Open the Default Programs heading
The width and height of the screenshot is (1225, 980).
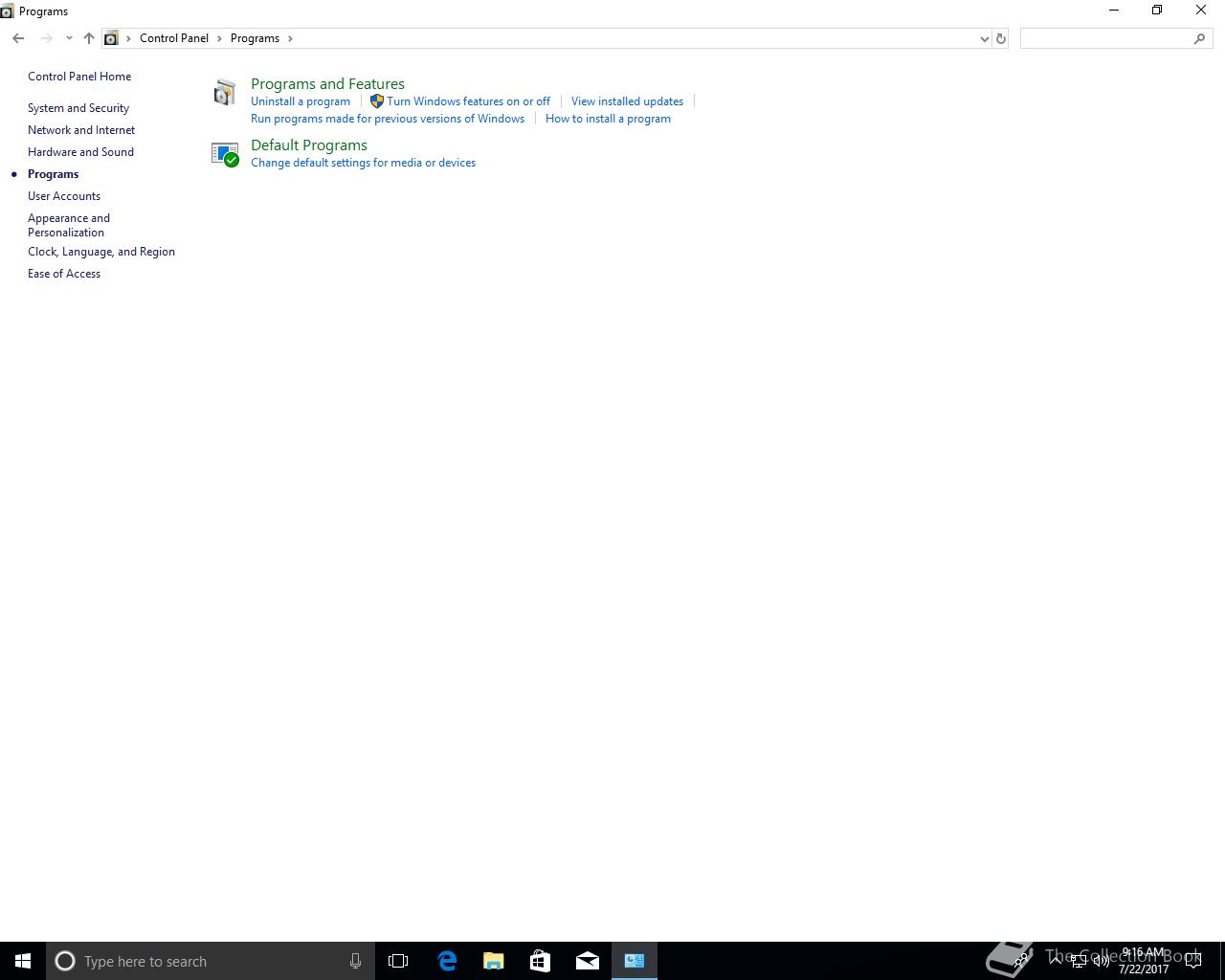pyautogui.click(x=309, y=145)
